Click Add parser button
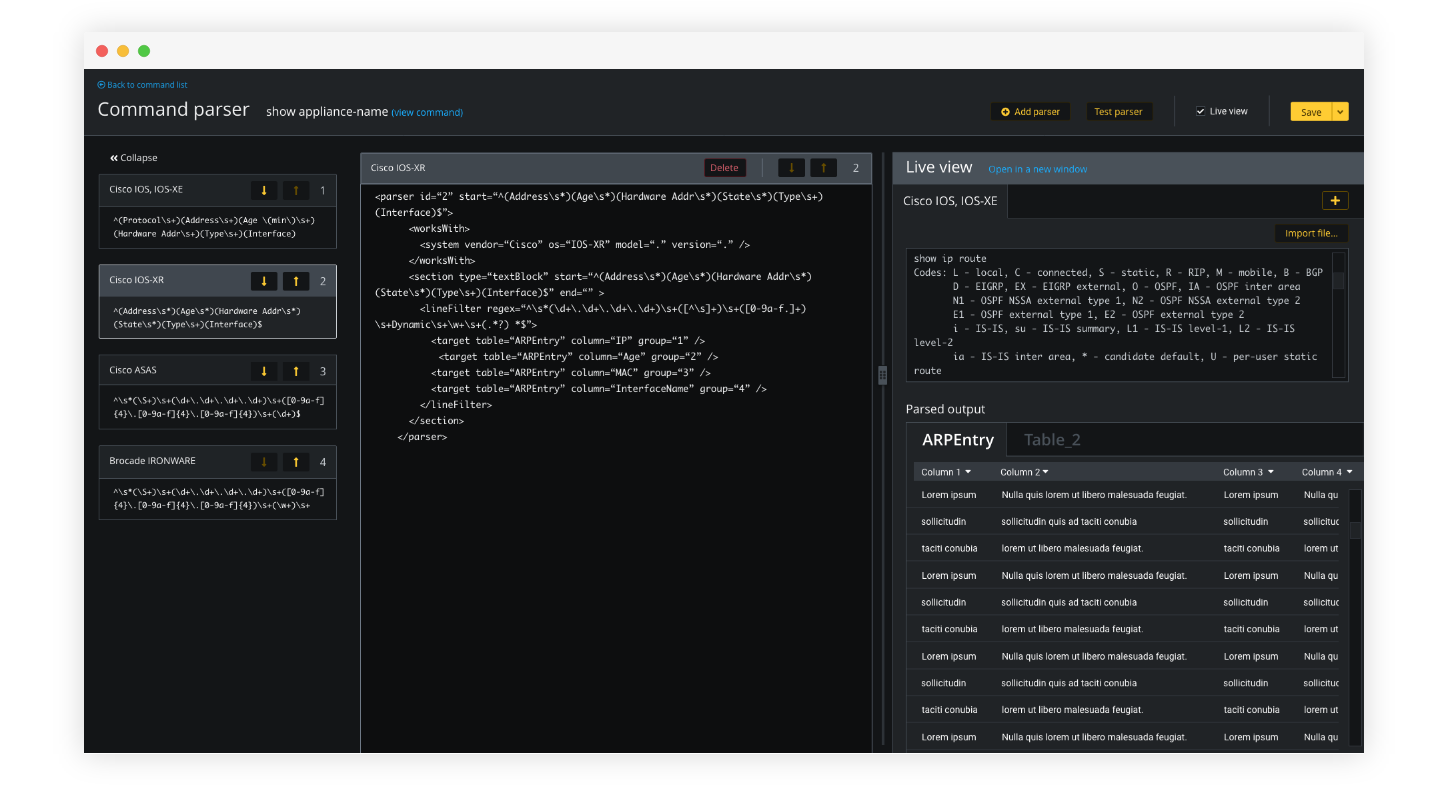 (x=1030, y=112)
